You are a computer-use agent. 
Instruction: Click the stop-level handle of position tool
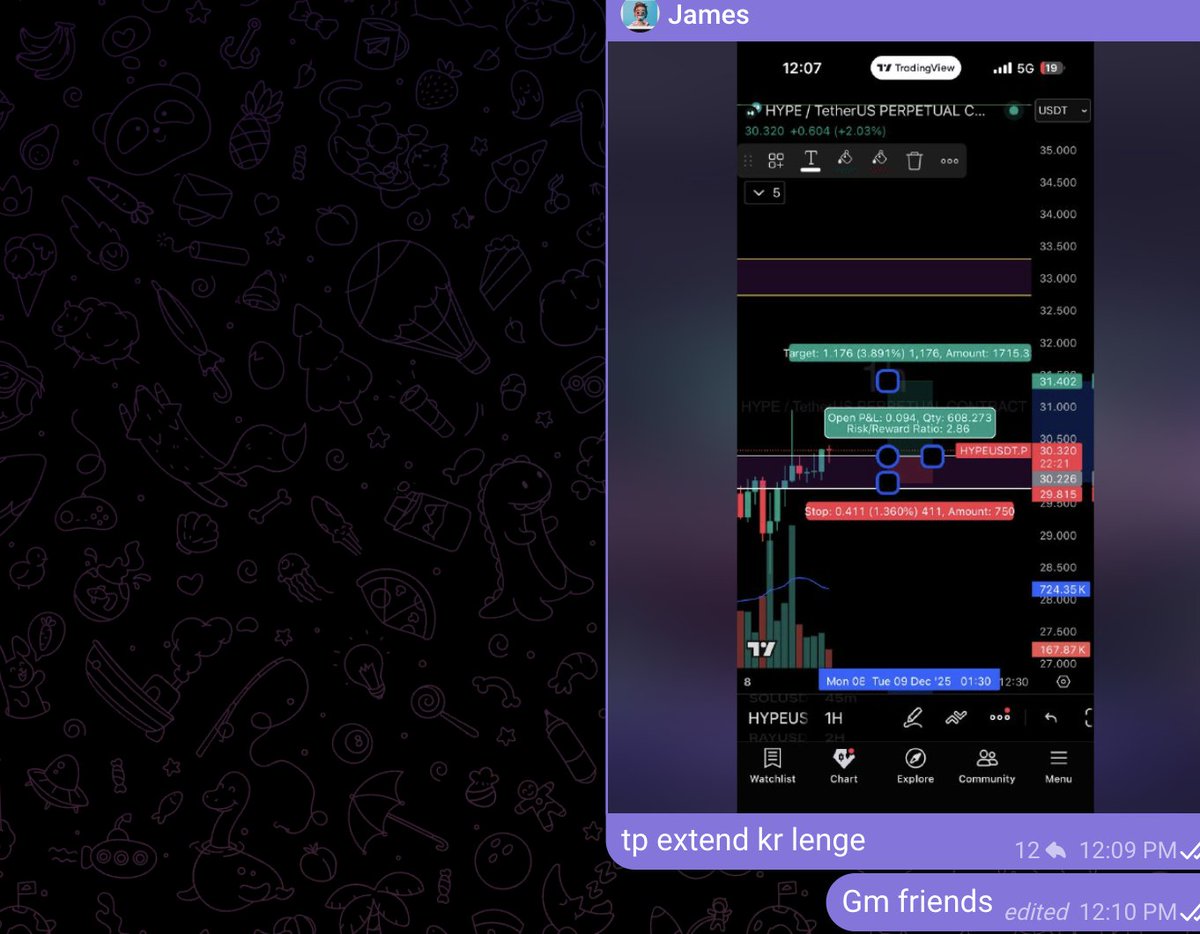point(887,483)
